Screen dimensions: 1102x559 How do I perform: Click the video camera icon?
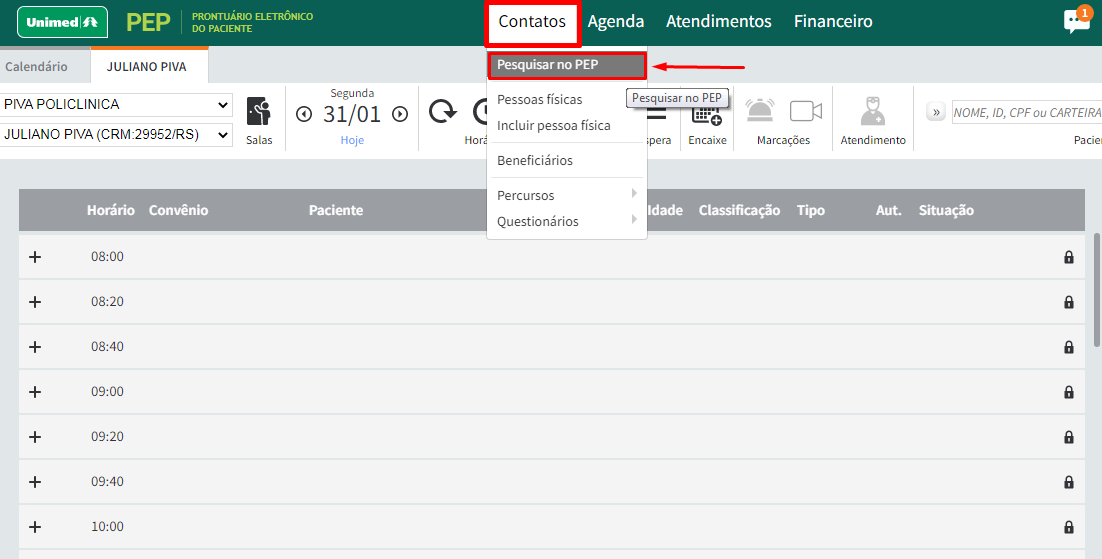point(805,111)
